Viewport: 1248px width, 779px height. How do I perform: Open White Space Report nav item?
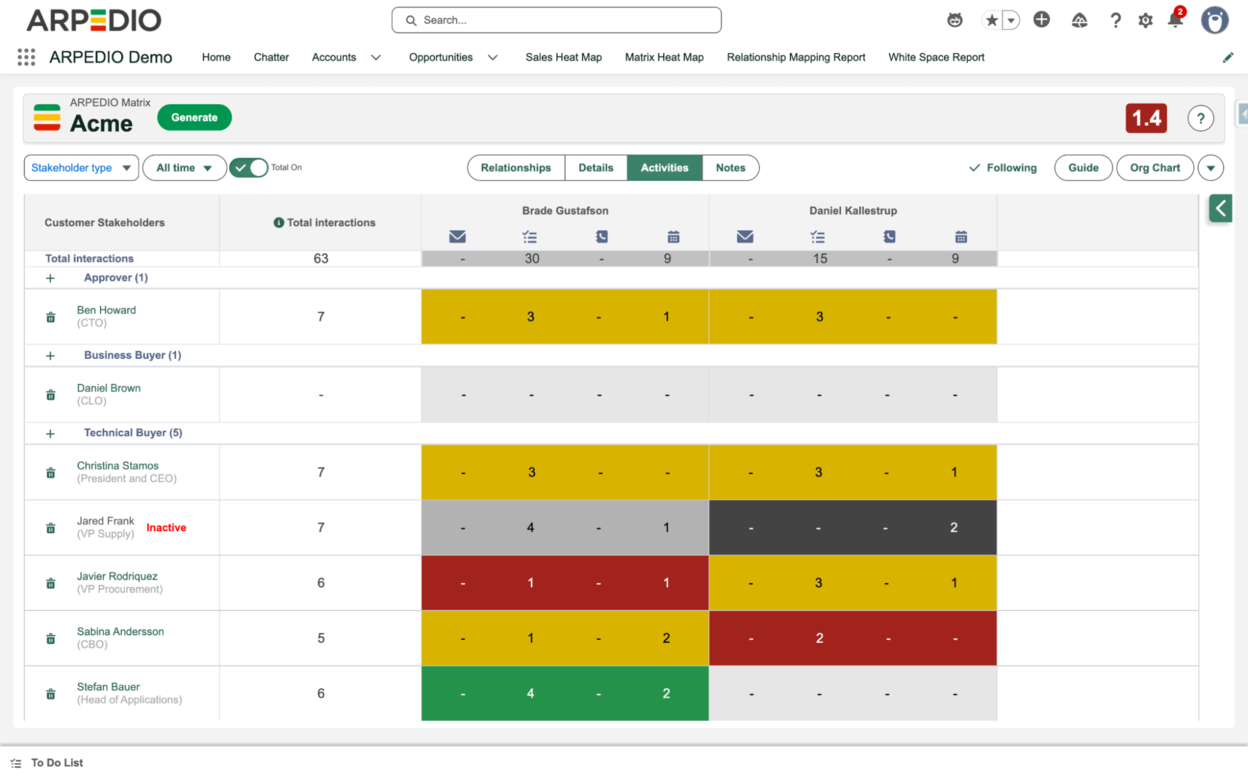coord(936,58)
